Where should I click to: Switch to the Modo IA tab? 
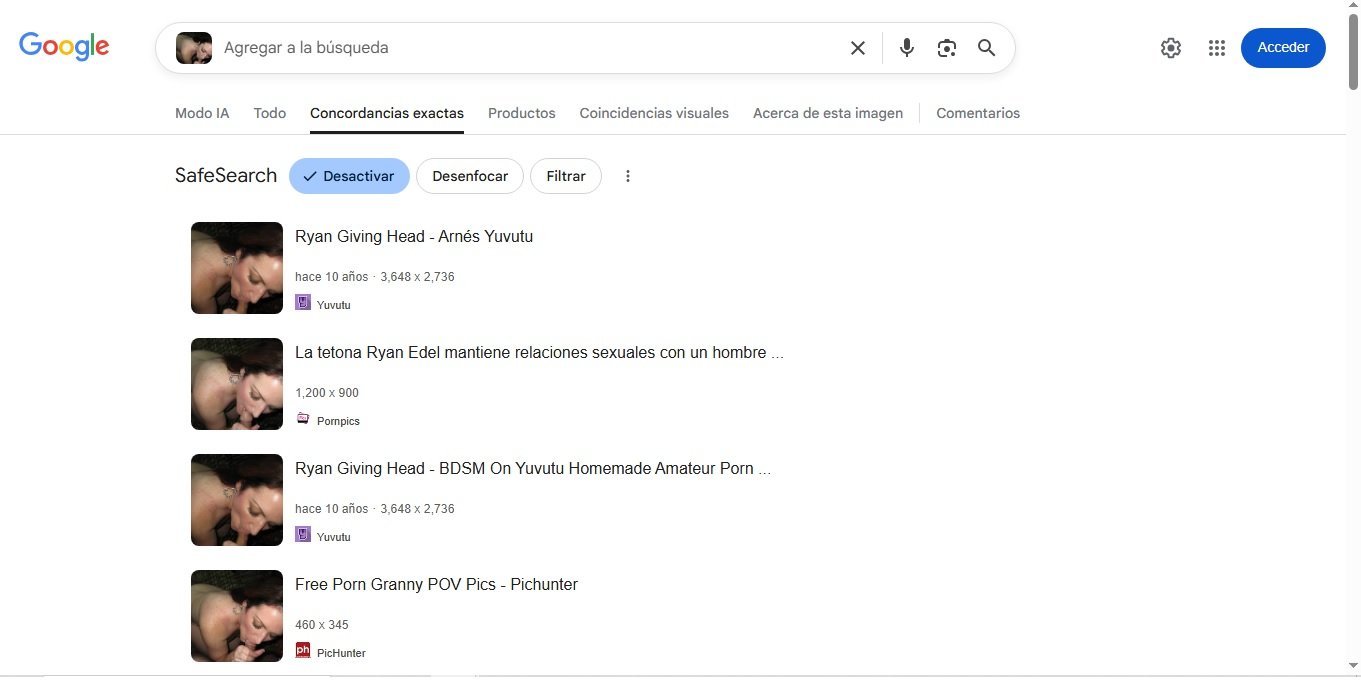tap(202, 113)
